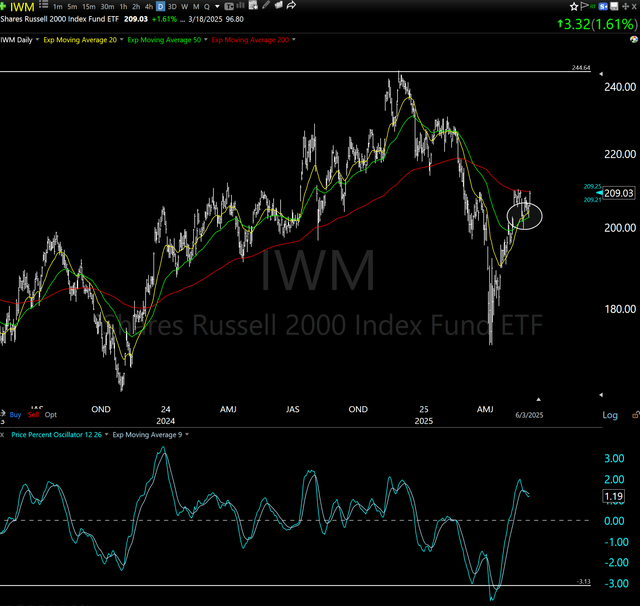640x606 pixels.
Task: Select the 5m timeframe
Action: tap(72, 7)
